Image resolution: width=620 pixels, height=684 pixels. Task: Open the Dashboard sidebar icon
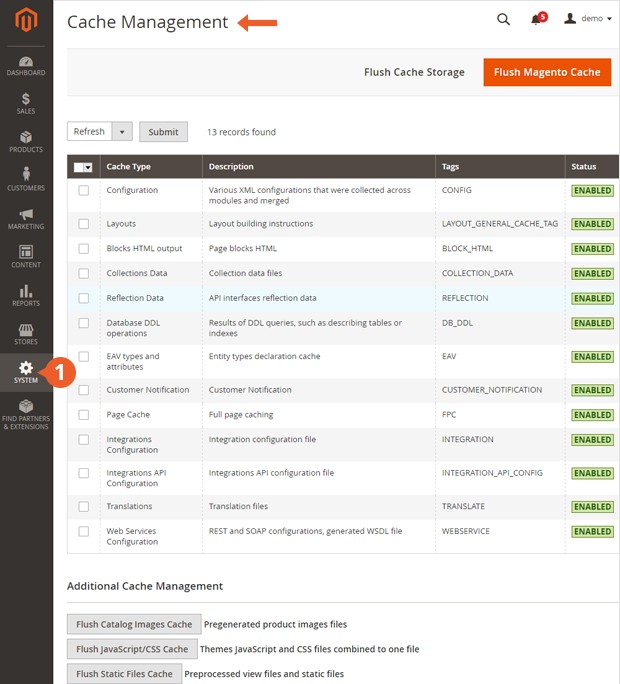click(26, 66)
